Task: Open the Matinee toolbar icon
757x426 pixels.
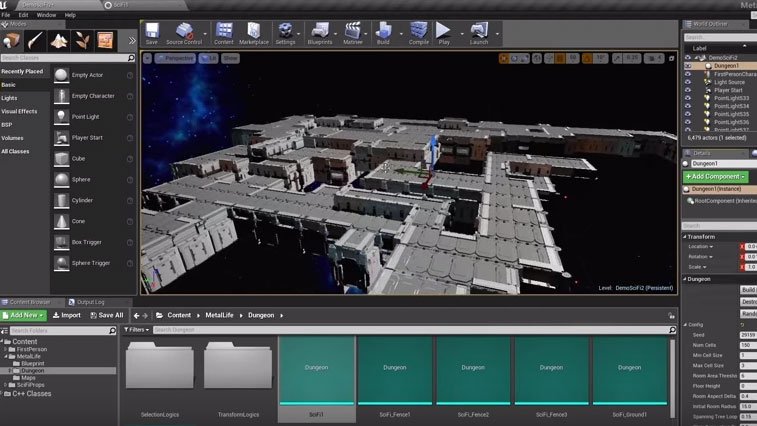Action: tap(353, 33)
